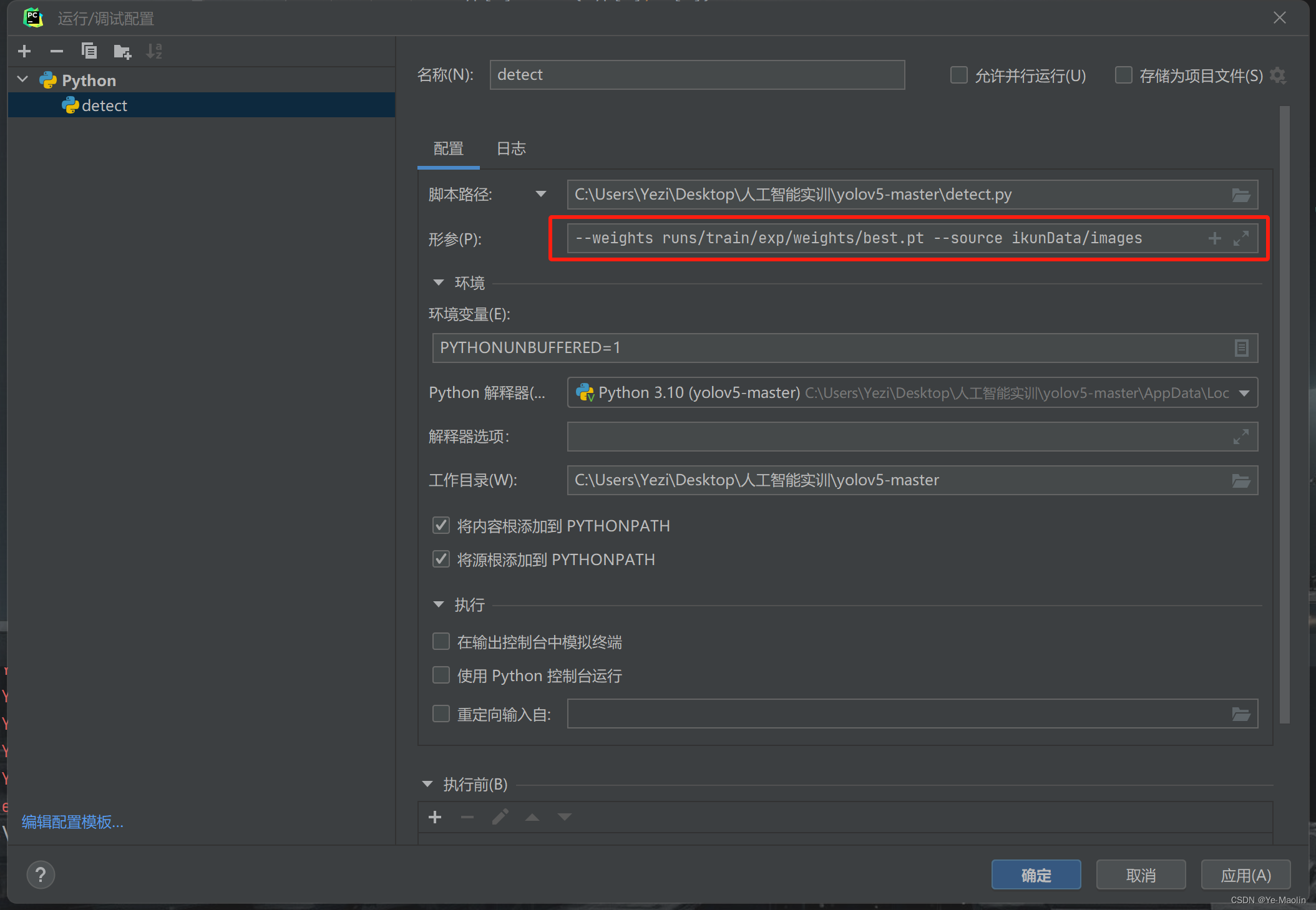This screenshot has width=1316, height=910.
Task: Collapse the Python tree node
Action: (x=23, y=80)
